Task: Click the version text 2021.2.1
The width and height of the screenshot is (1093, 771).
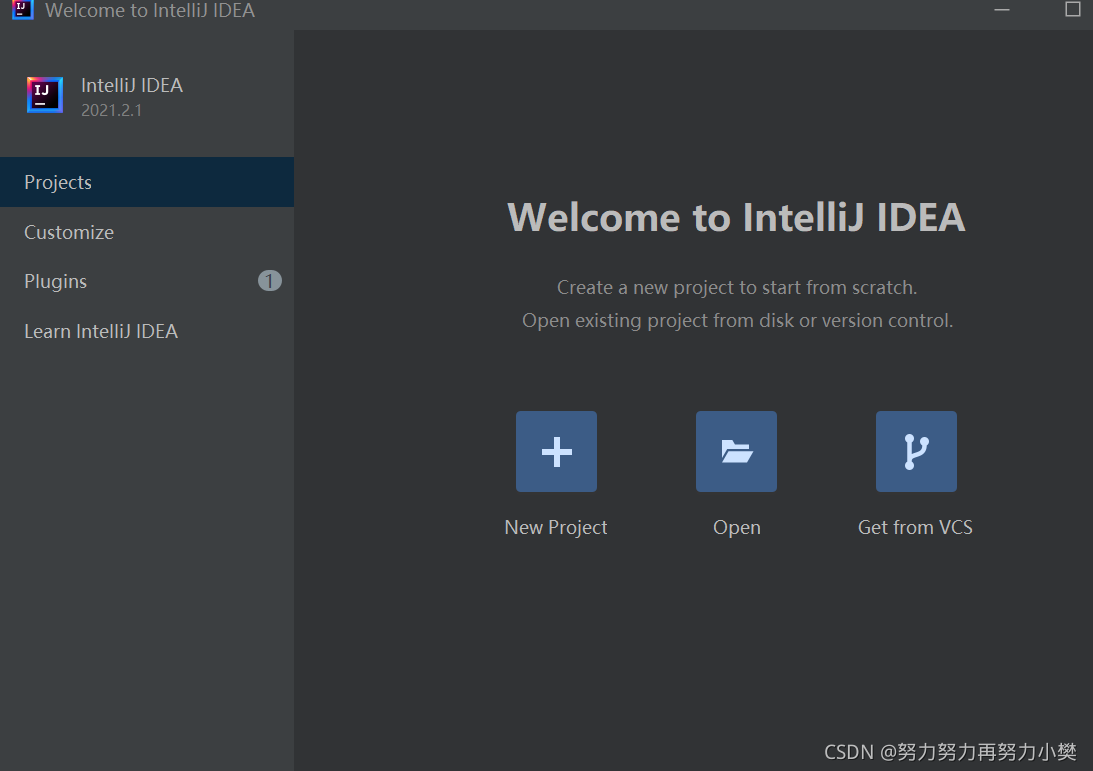Action: click(112, 110)
